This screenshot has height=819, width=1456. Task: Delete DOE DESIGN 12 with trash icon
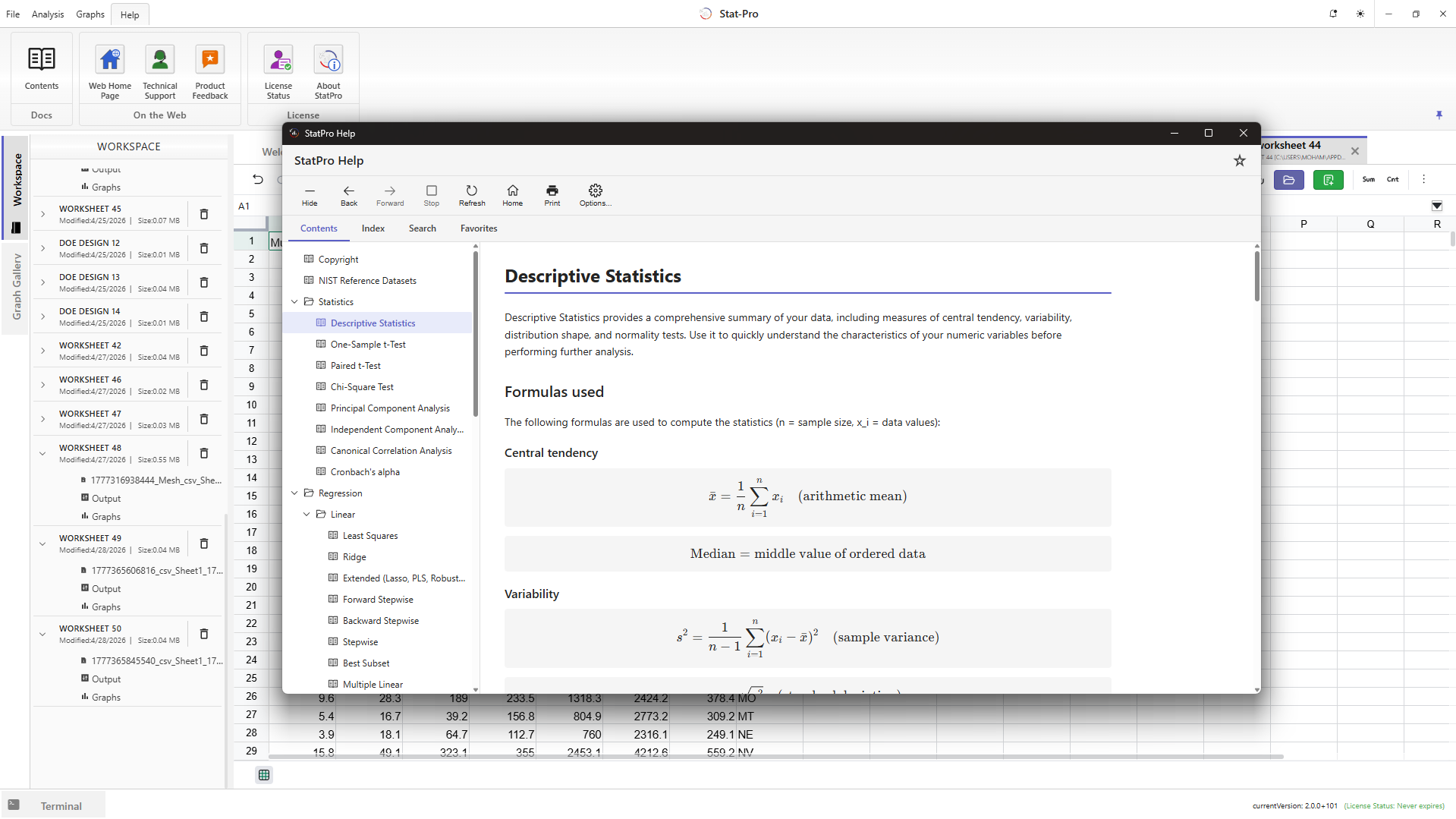[x=204, y=248]
